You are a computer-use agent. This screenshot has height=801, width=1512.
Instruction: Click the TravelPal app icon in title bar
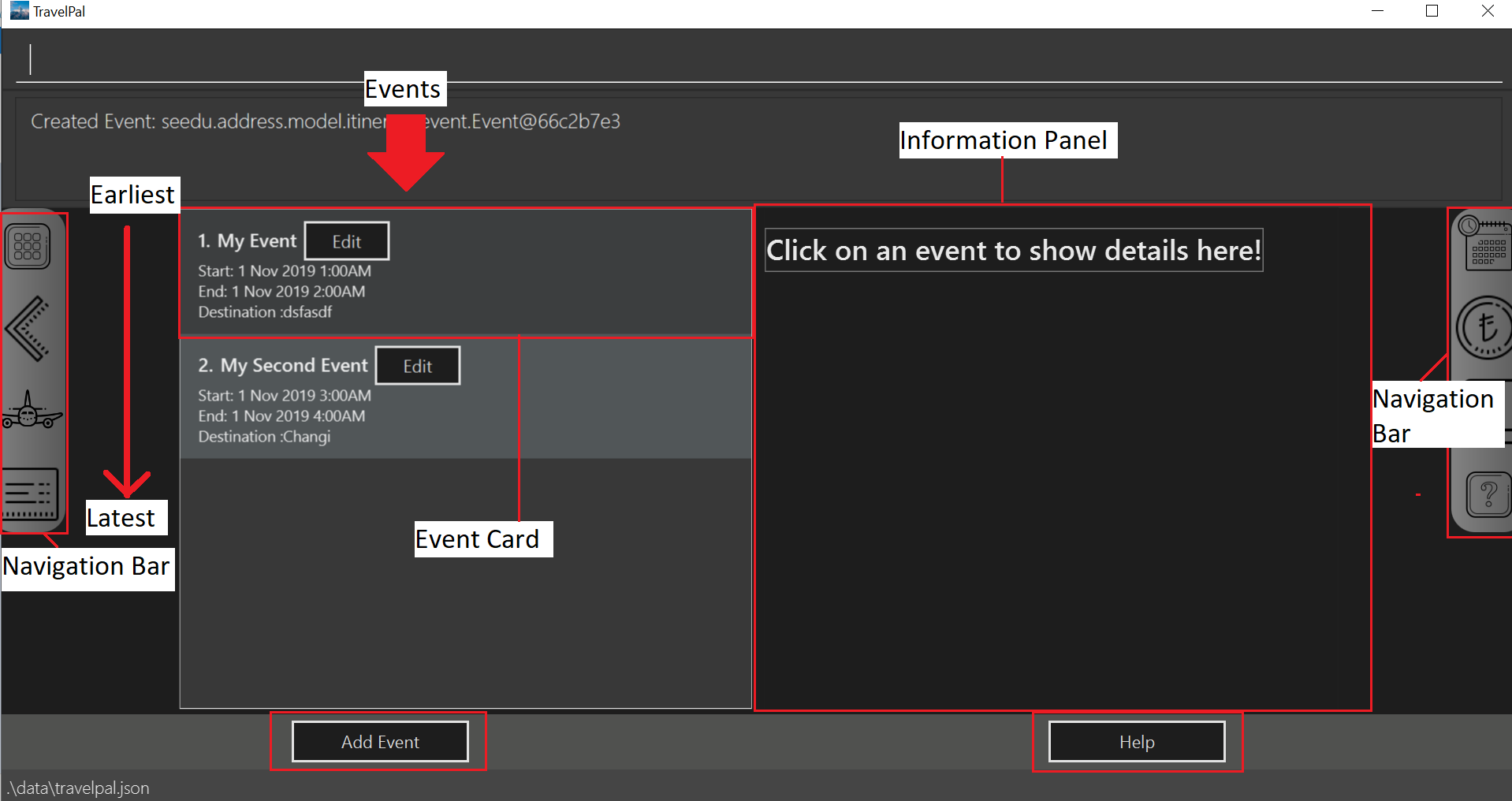(x=19, y=11)
